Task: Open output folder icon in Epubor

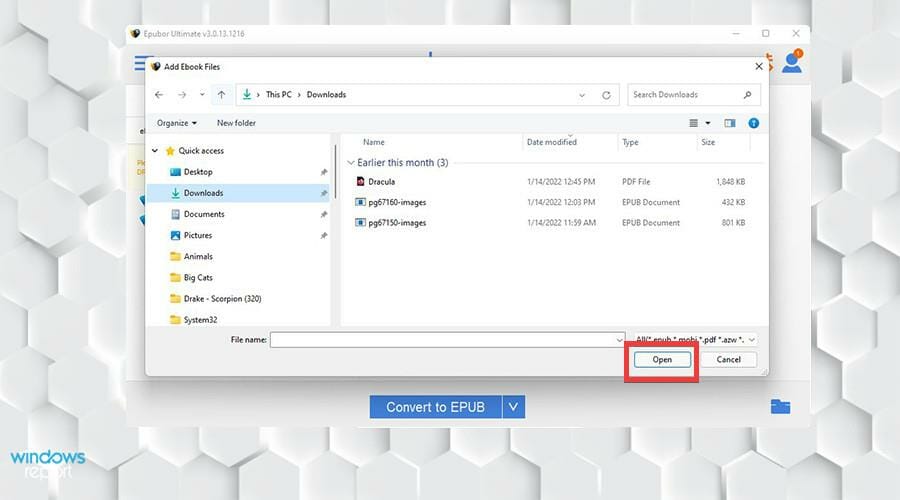Action: (x=781, y=407)
